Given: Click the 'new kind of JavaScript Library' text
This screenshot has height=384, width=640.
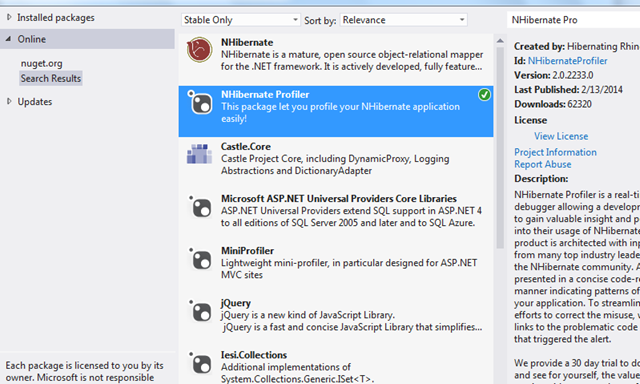Looking at the screenshot, I should [308, 315].
